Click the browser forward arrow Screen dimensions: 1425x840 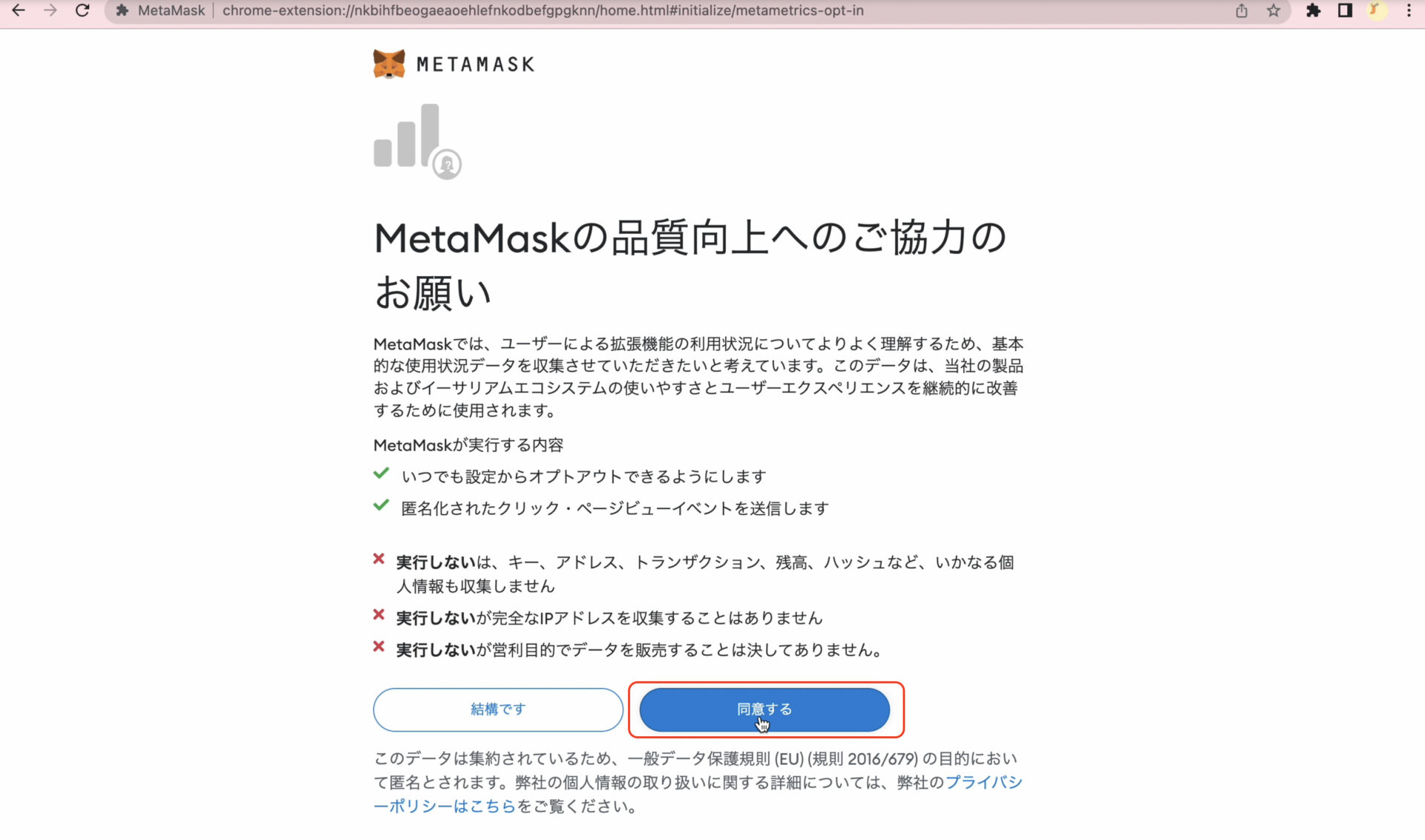[x=50, y=10]
